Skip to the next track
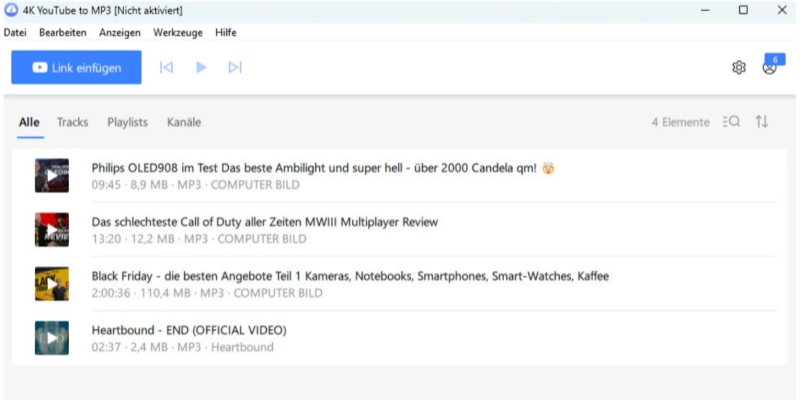This screenshot has height=400, width=800. 235,67
